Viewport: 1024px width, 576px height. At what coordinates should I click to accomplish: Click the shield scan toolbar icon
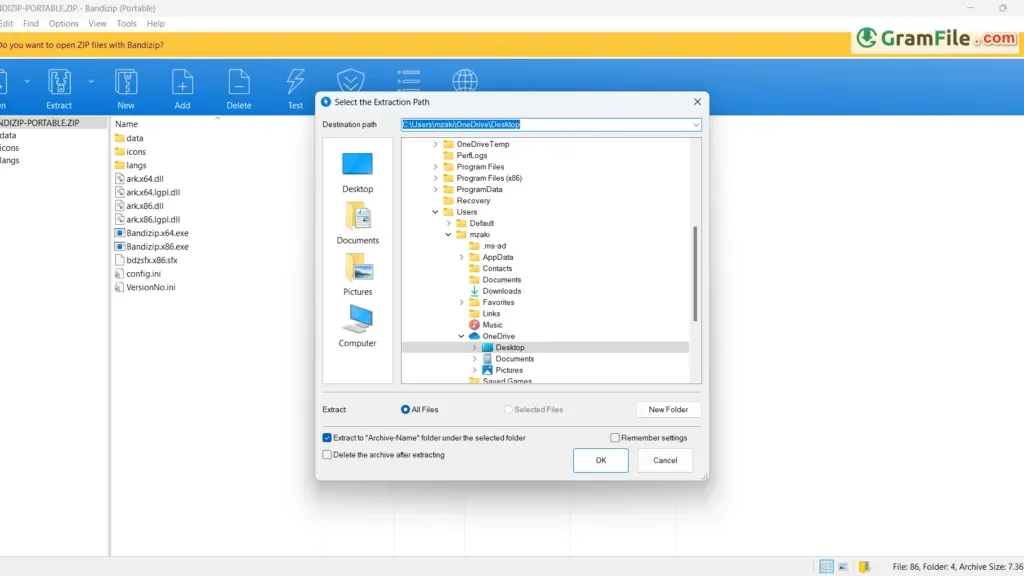coord(351,81)
